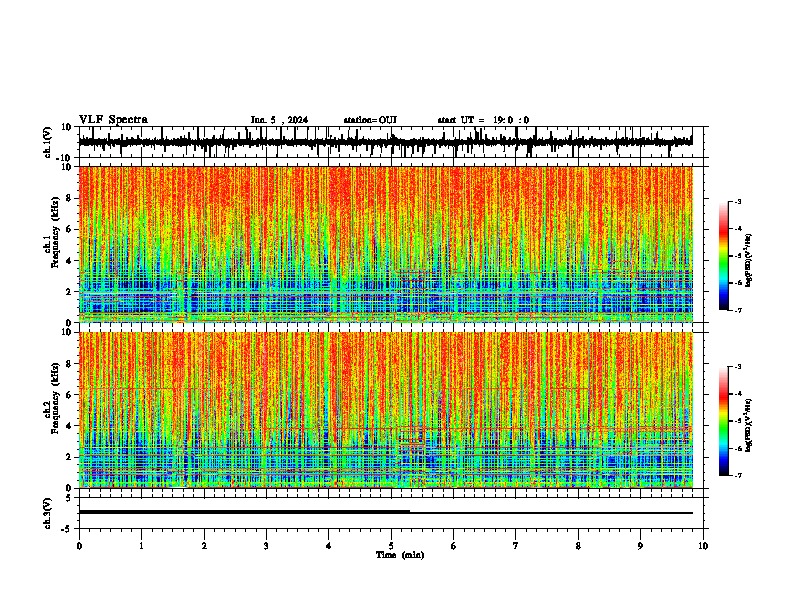
Task: Click the -7 value on ch.2 colorbar
Action: (x=738, y=475)
